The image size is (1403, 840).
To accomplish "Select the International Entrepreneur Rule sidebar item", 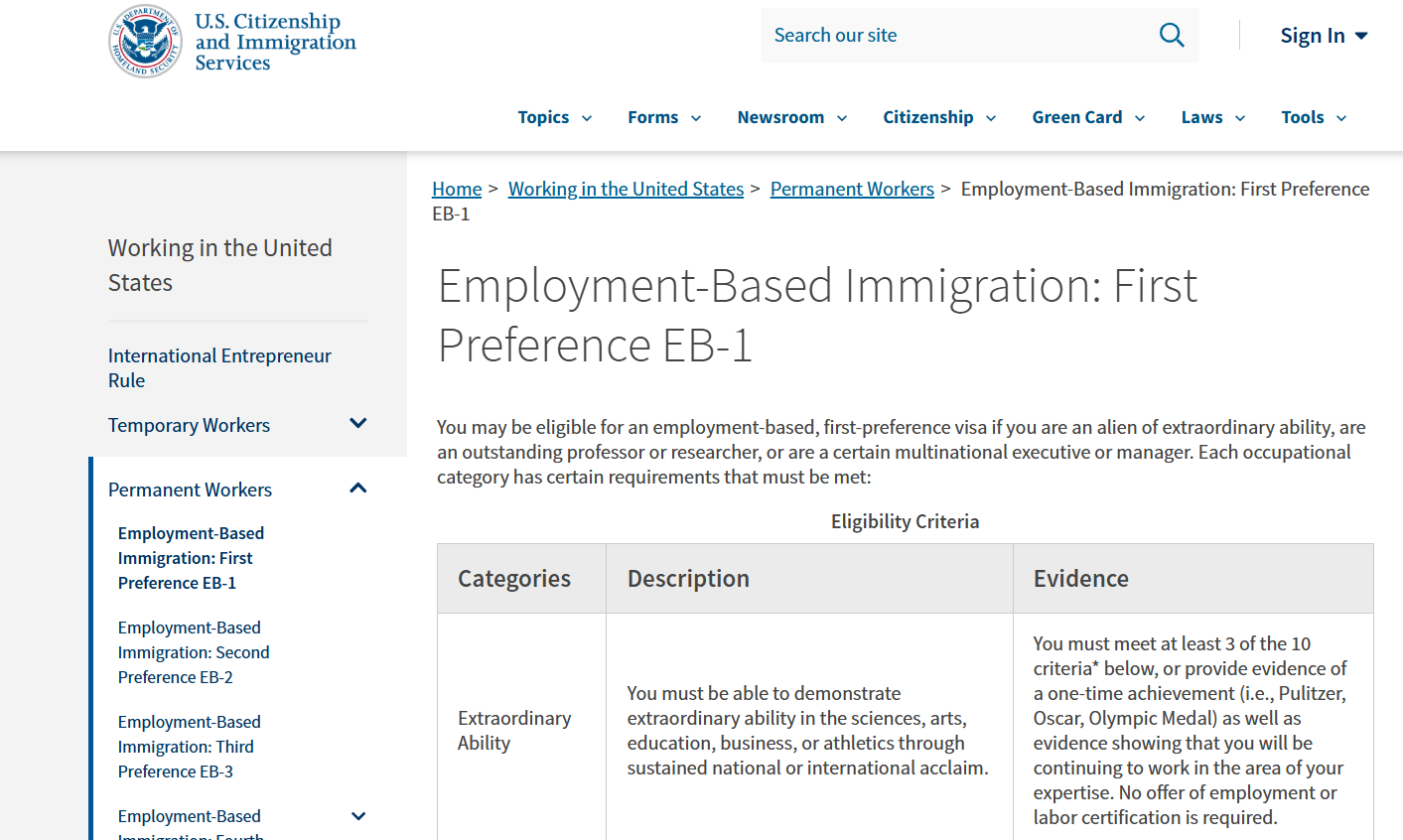I will 219,367.
